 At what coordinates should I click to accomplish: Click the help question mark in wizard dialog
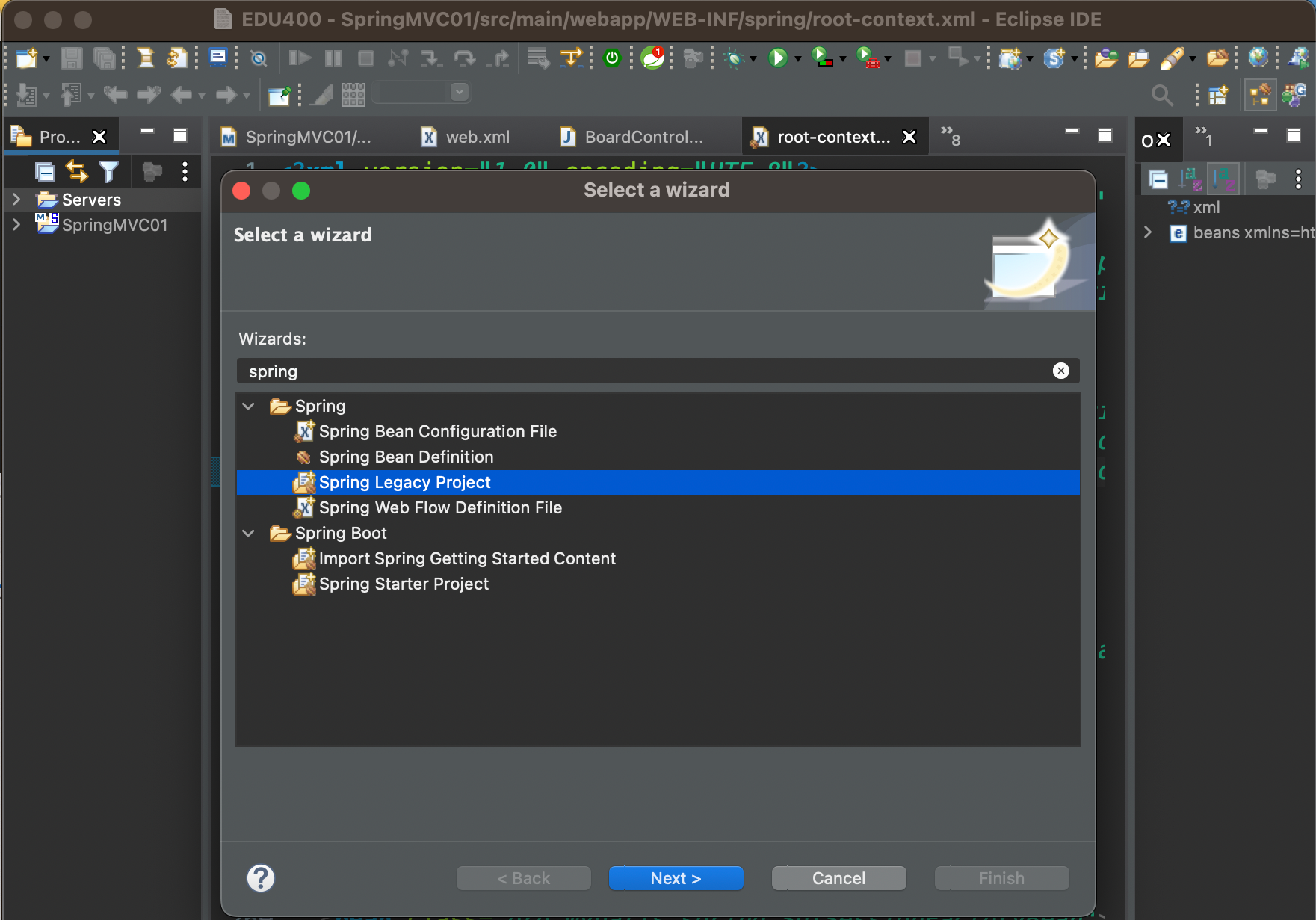point(261,878)
